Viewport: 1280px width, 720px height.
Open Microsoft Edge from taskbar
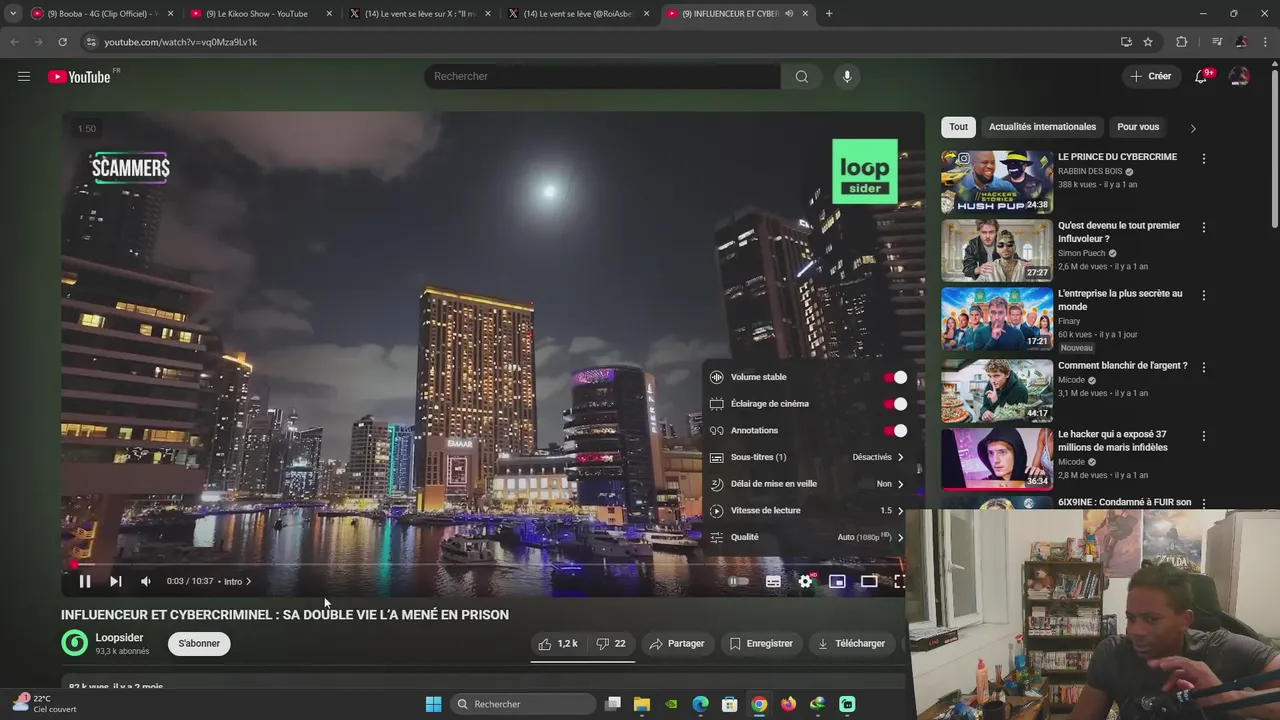coord(700,704)
